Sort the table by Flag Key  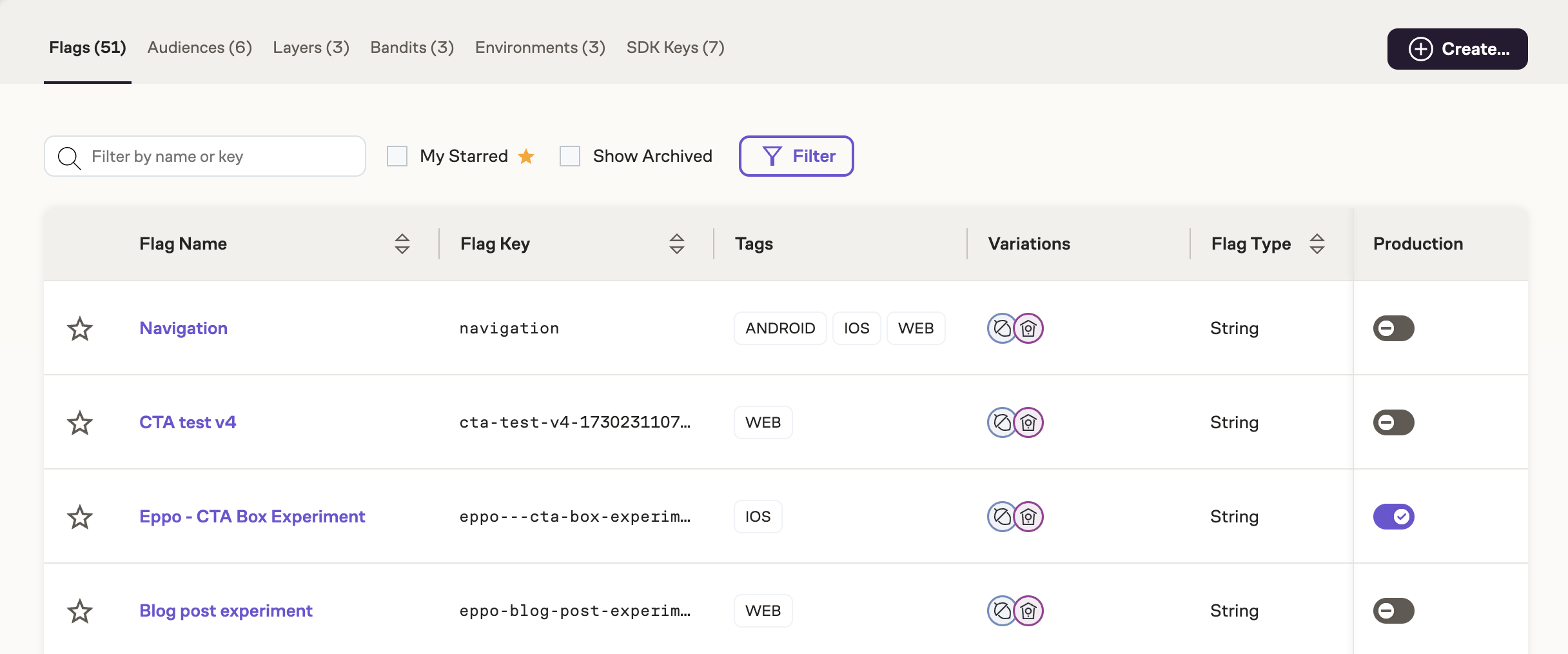tap(677, 244)
